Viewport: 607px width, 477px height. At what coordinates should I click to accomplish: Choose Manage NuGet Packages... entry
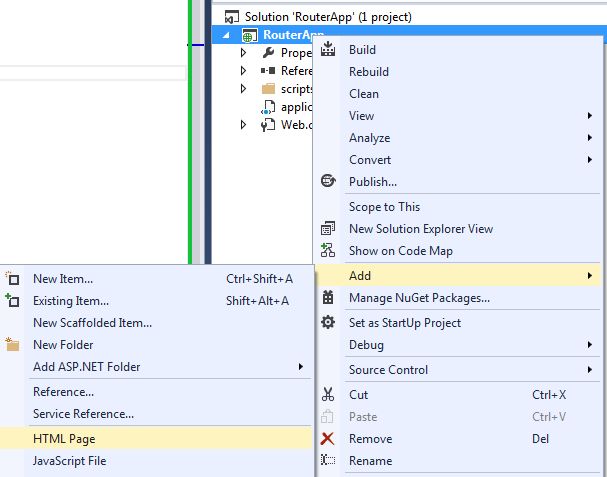coord(458,298)
